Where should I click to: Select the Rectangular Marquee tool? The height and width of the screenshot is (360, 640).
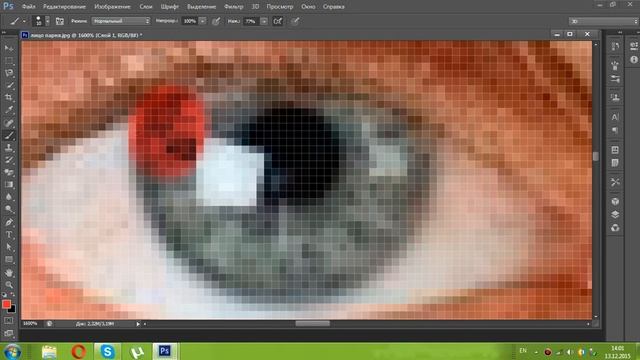click(x=9, y=60)
